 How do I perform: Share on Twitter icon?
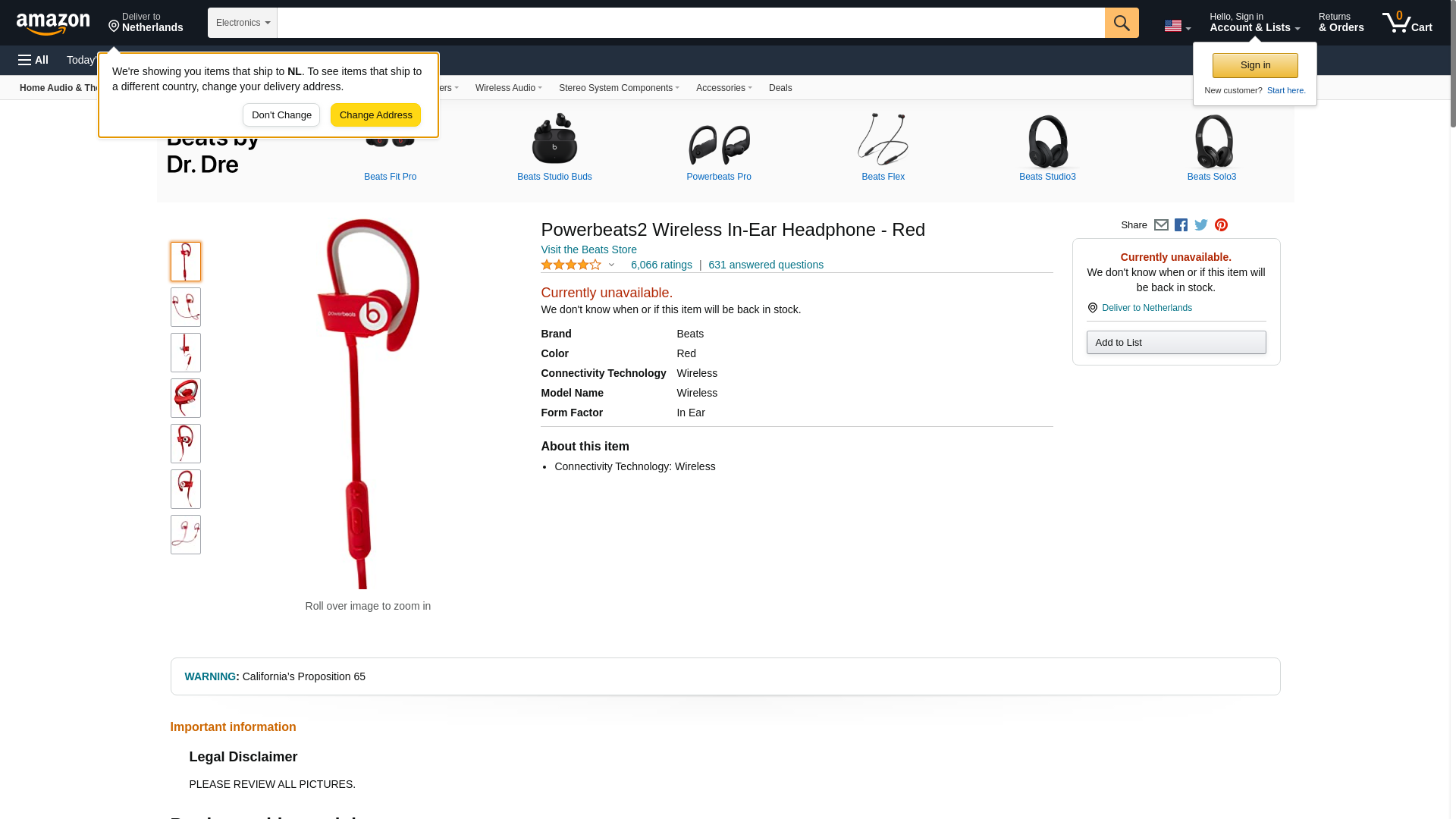click(1201, 225)
